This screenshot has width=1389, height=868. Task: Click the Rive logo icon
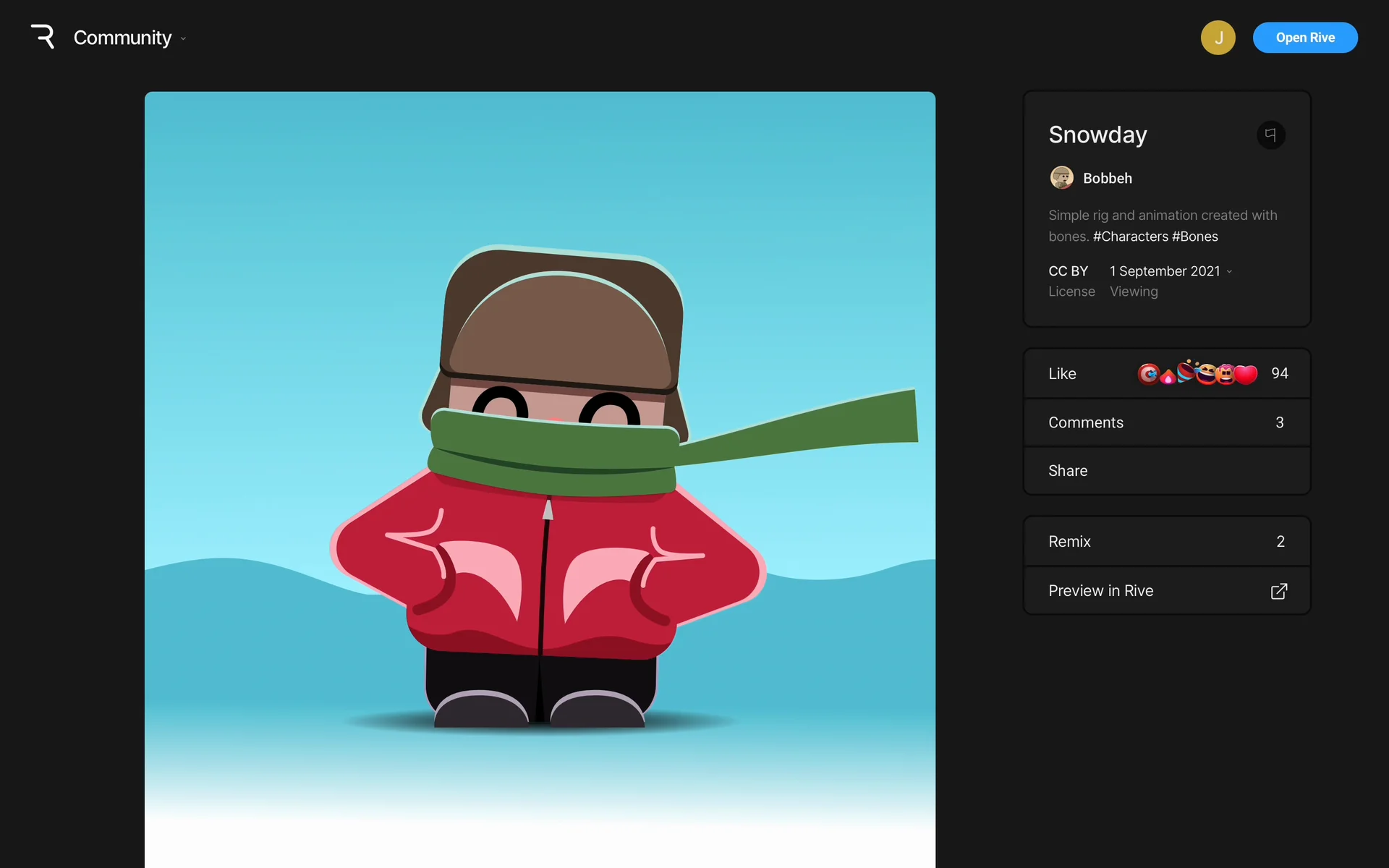pos(43,36)
